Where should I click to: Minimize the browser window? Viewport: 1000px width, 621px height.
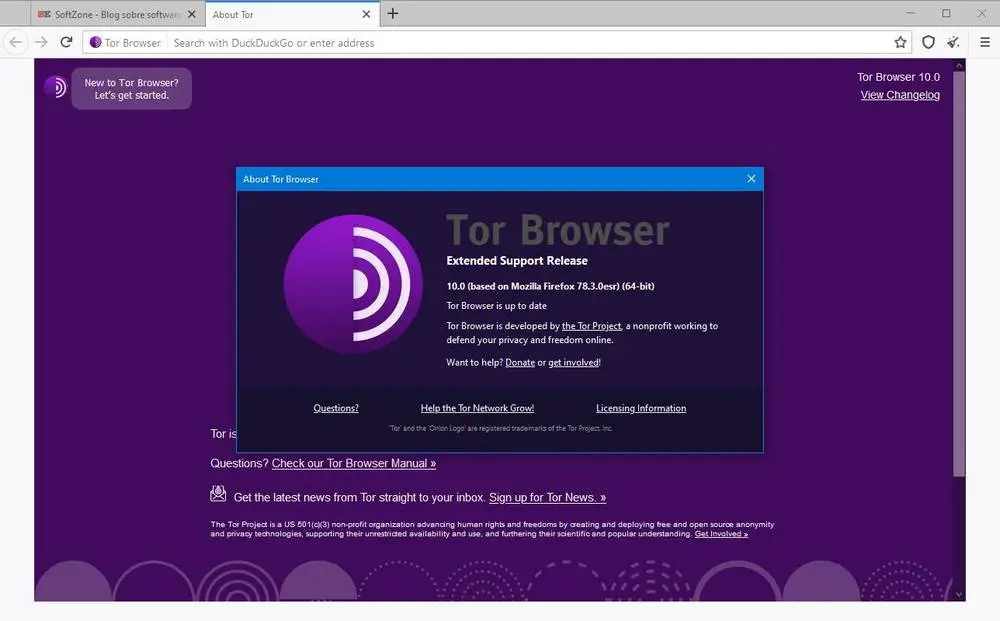pos(910,13)
